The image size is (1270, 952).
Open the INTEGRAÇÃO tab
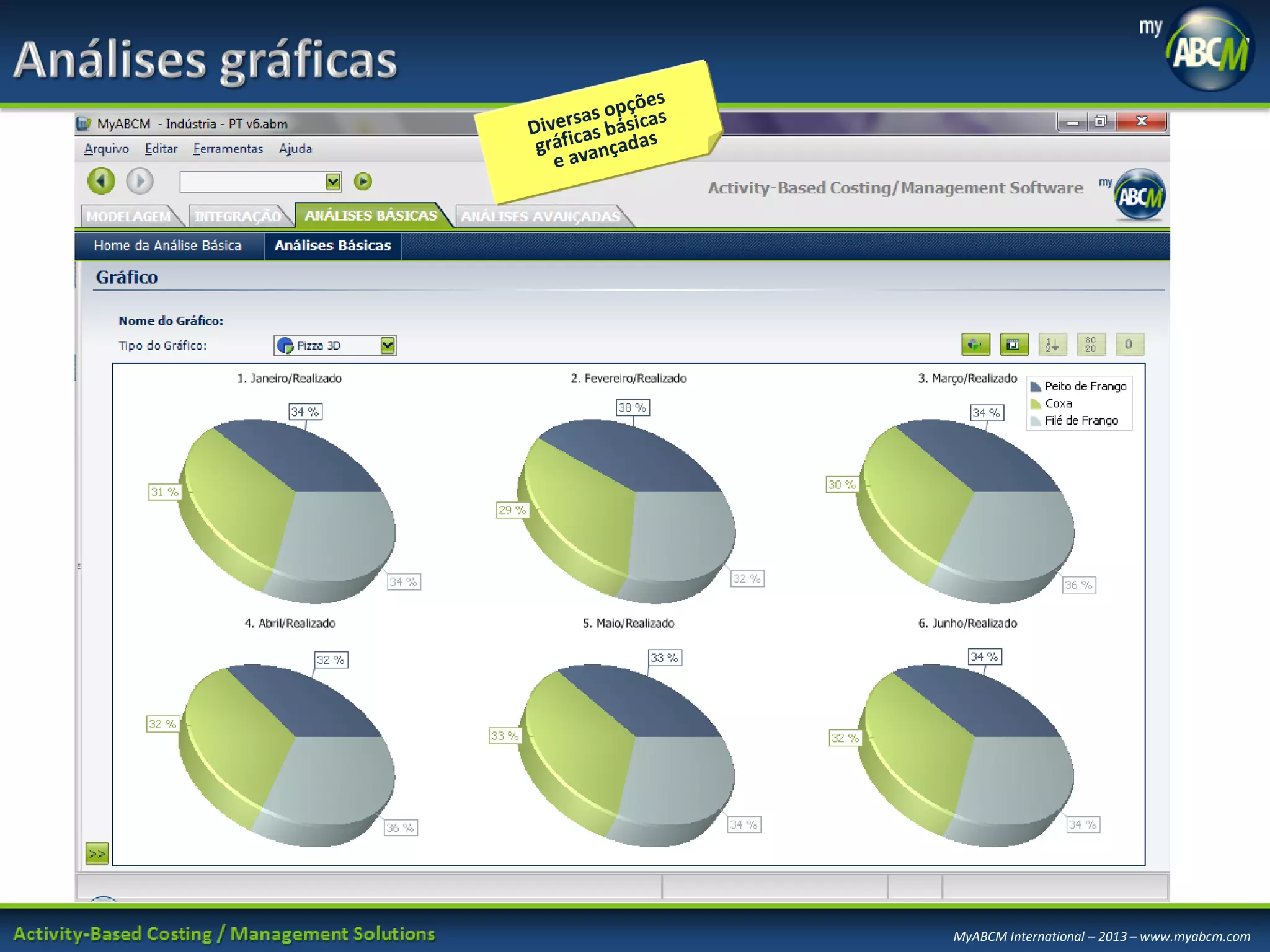(237, 216)
